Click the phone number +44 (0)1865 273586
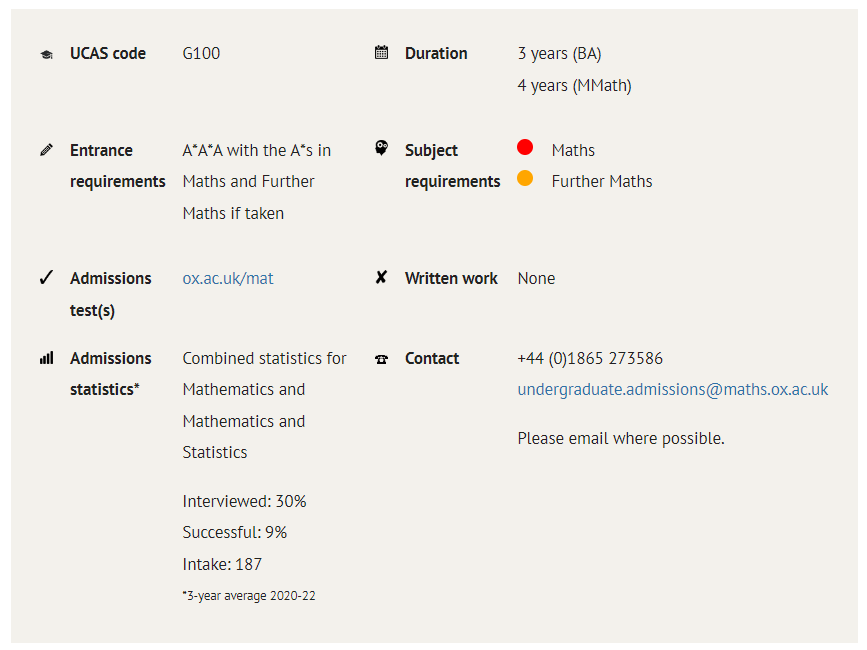Screen dimensions: 867x650 tap(590, 358)
